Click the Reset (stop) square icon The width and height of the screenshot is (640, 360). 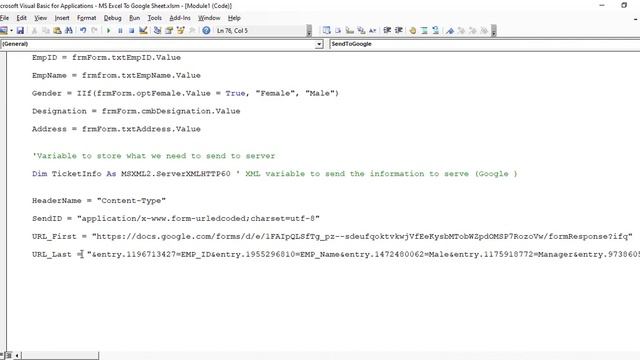[x=131, y=31]
